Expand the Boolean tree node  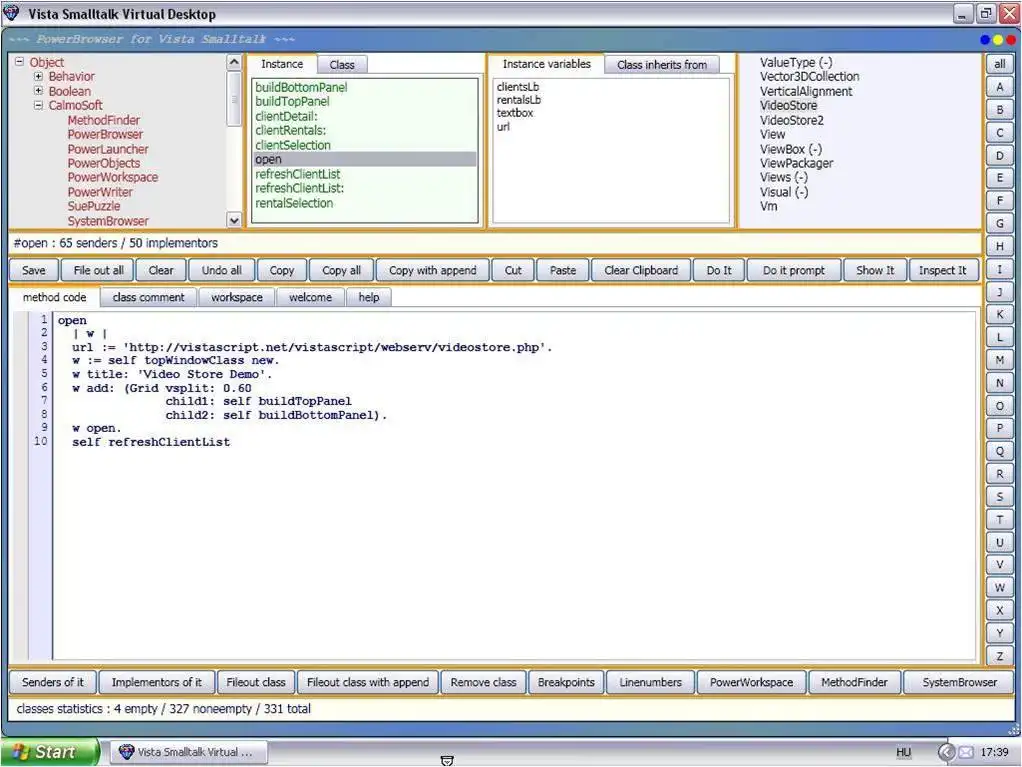point(38,91)
